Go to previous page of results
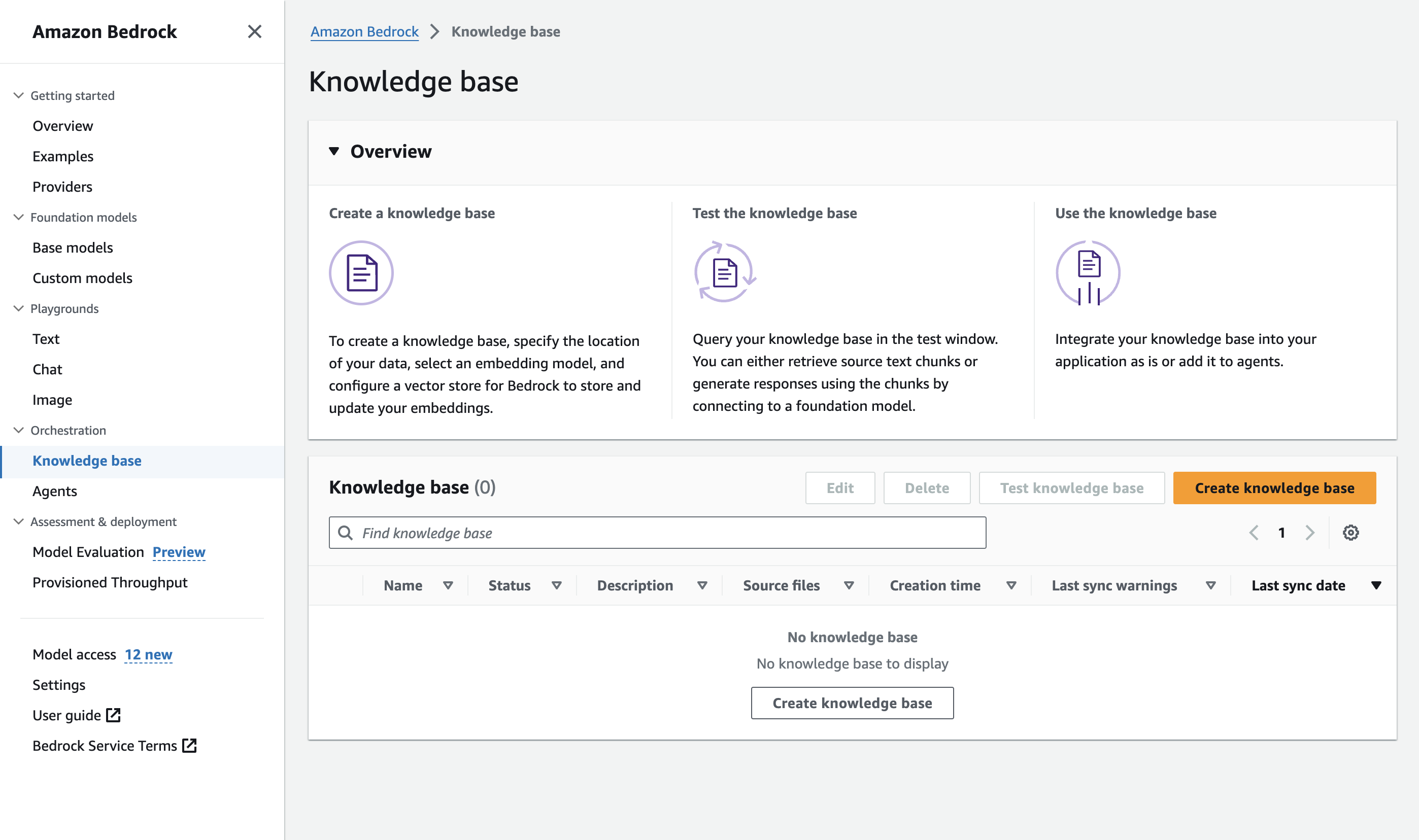Image resolution: width=1419 pixels, height=840 pixels. [x=1254, y=533]
